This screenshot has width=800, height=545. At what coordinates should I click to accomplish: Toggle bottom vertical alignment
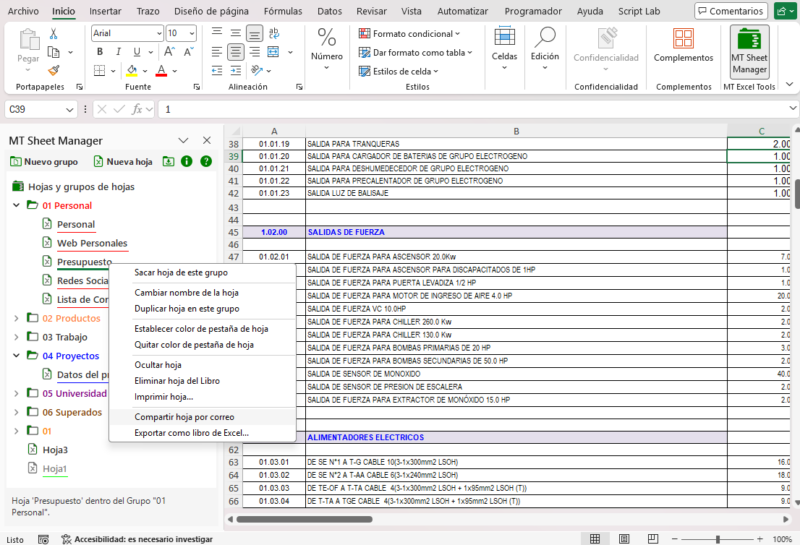coord(254,33)
